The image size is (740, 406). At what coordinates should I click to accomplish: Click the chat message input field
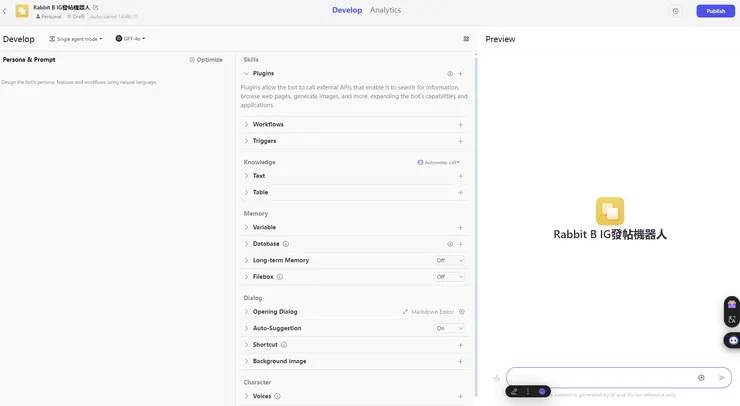coord(600,378)
